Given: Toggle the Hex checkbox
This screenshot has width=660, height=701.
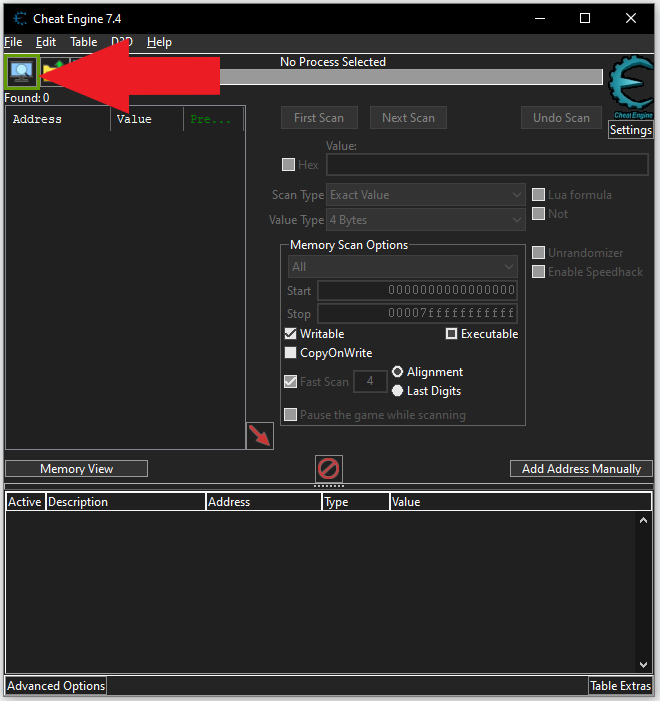Looking at the screenshot, I should point(288,165).
